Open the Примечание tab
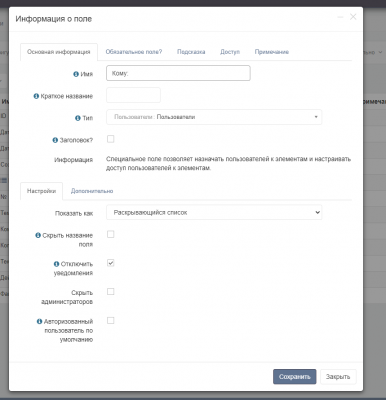Screen dimensions: 386x400 272,52
